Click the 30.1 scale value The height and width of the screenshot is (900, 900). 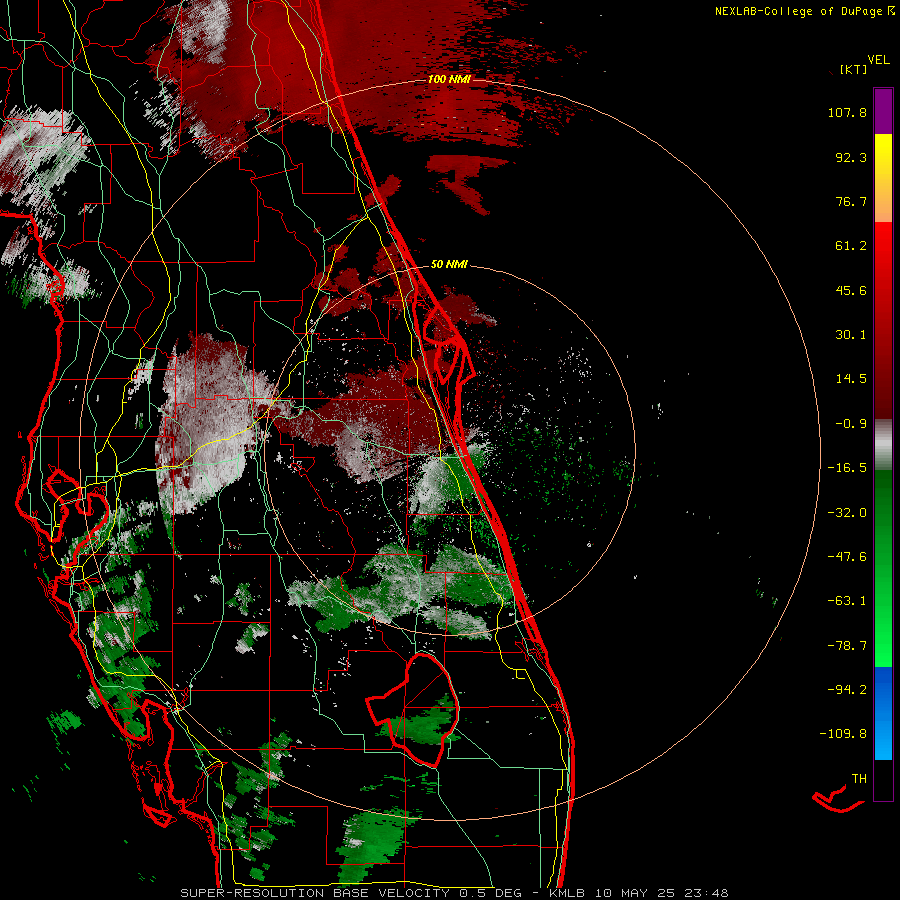tap(851, 335)
